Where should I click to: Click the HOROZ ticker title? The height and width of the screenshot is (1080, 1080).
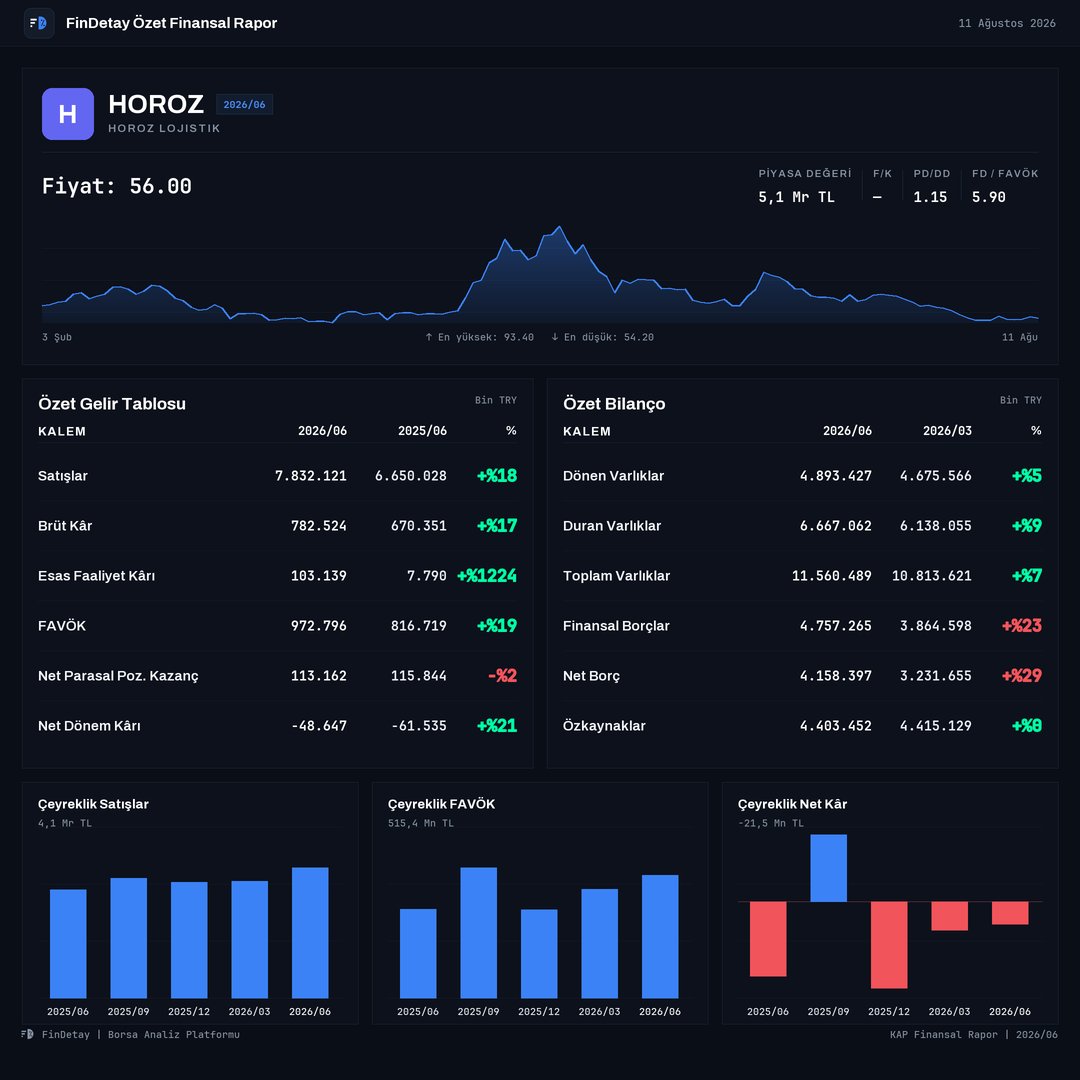pos(156,104)
